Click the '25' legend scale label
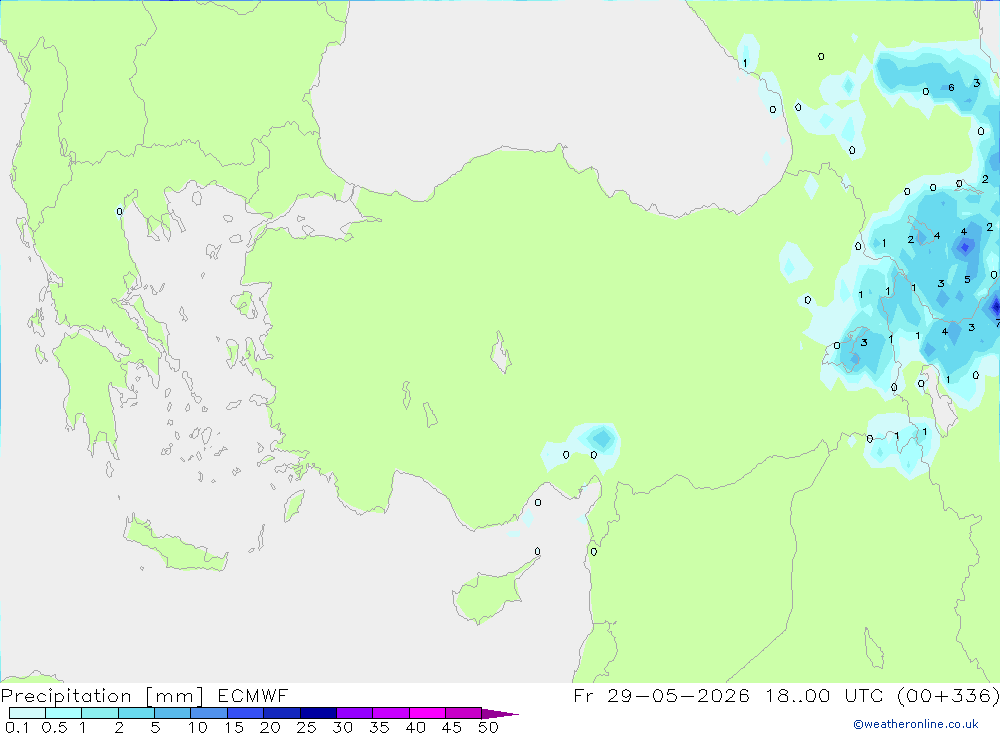 (x=307, y=727)
